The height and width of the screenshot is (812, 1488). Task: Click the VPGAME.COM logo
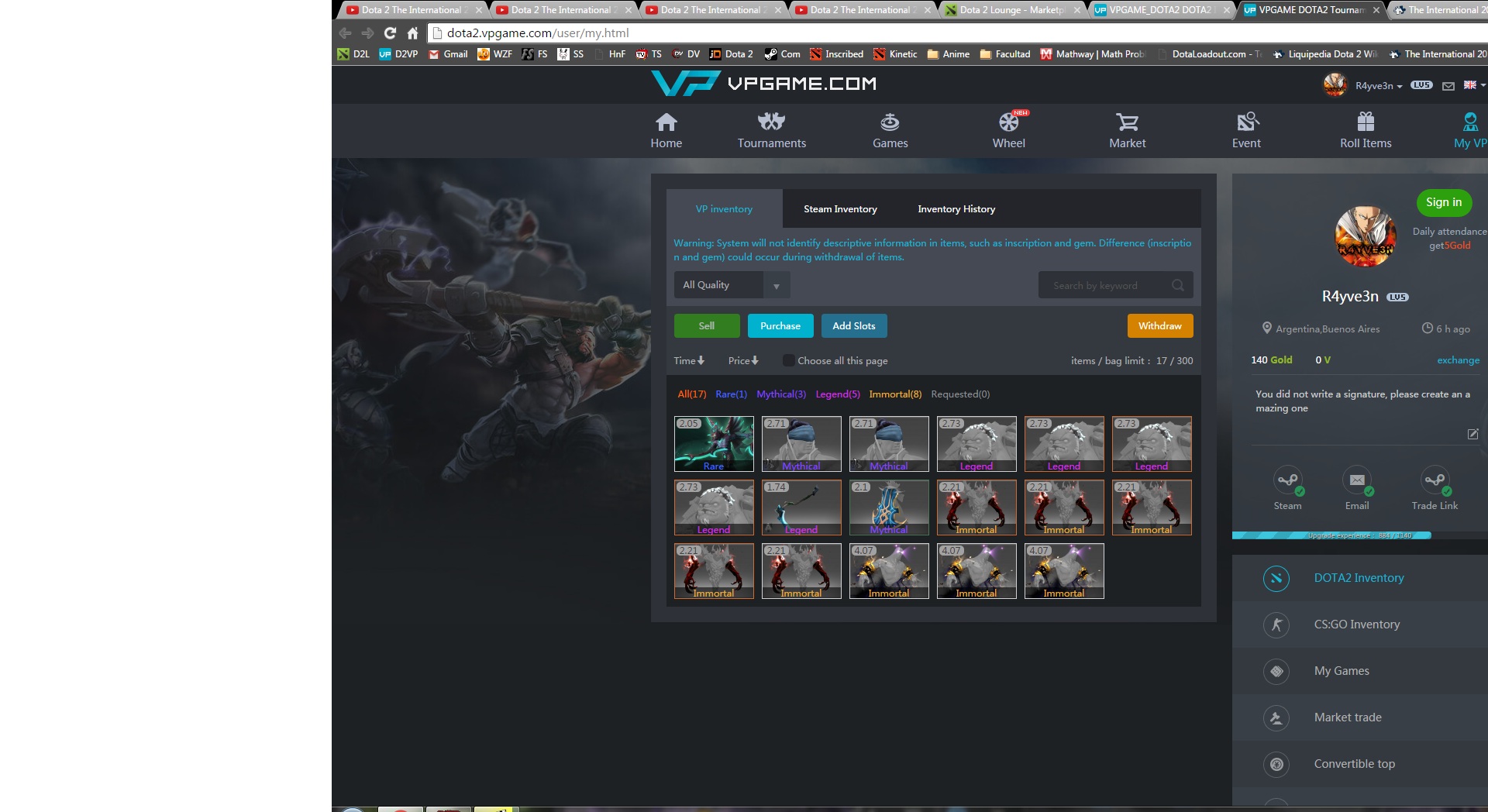(x=763, y=83)
